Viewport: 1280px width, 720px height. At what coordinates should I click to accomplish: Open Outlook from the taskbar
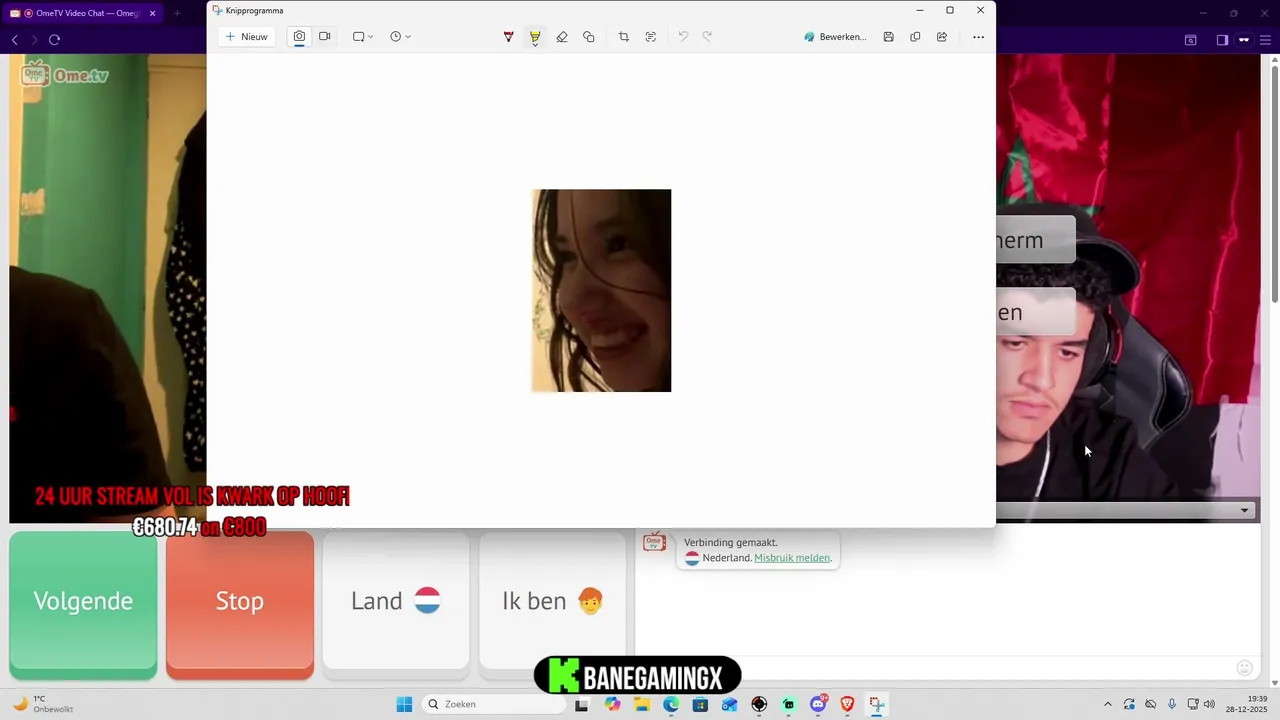click(x=730, y=704)
